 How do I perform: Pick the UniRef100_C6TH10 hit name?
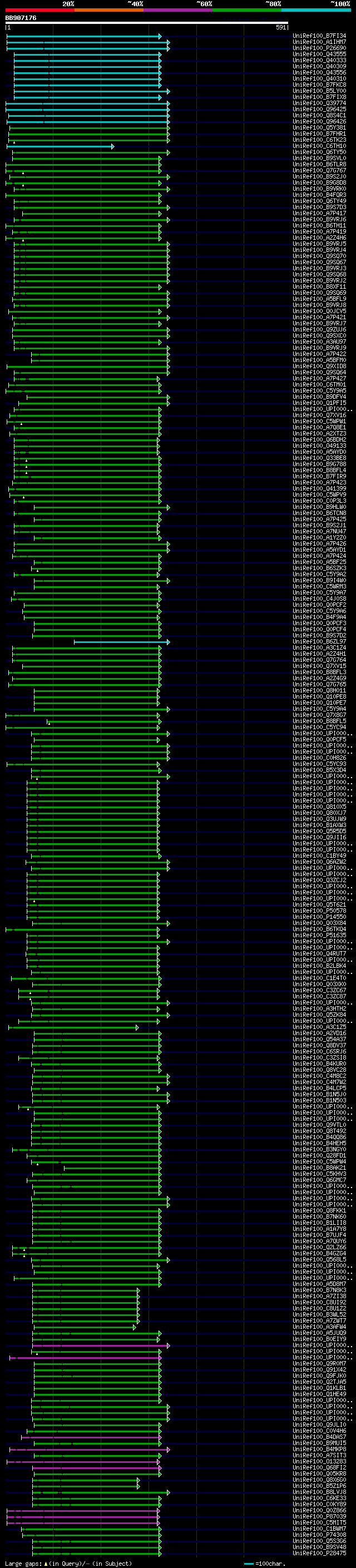pos(319,146)
